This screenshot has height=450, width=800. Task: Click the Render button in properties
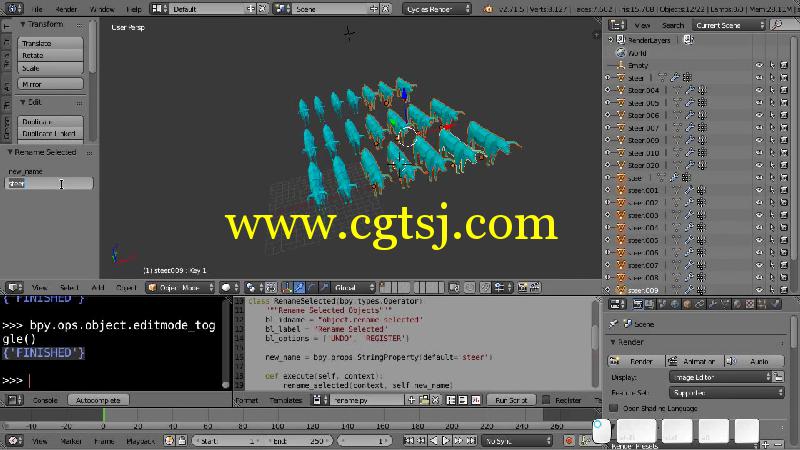(x=636, y=361)
